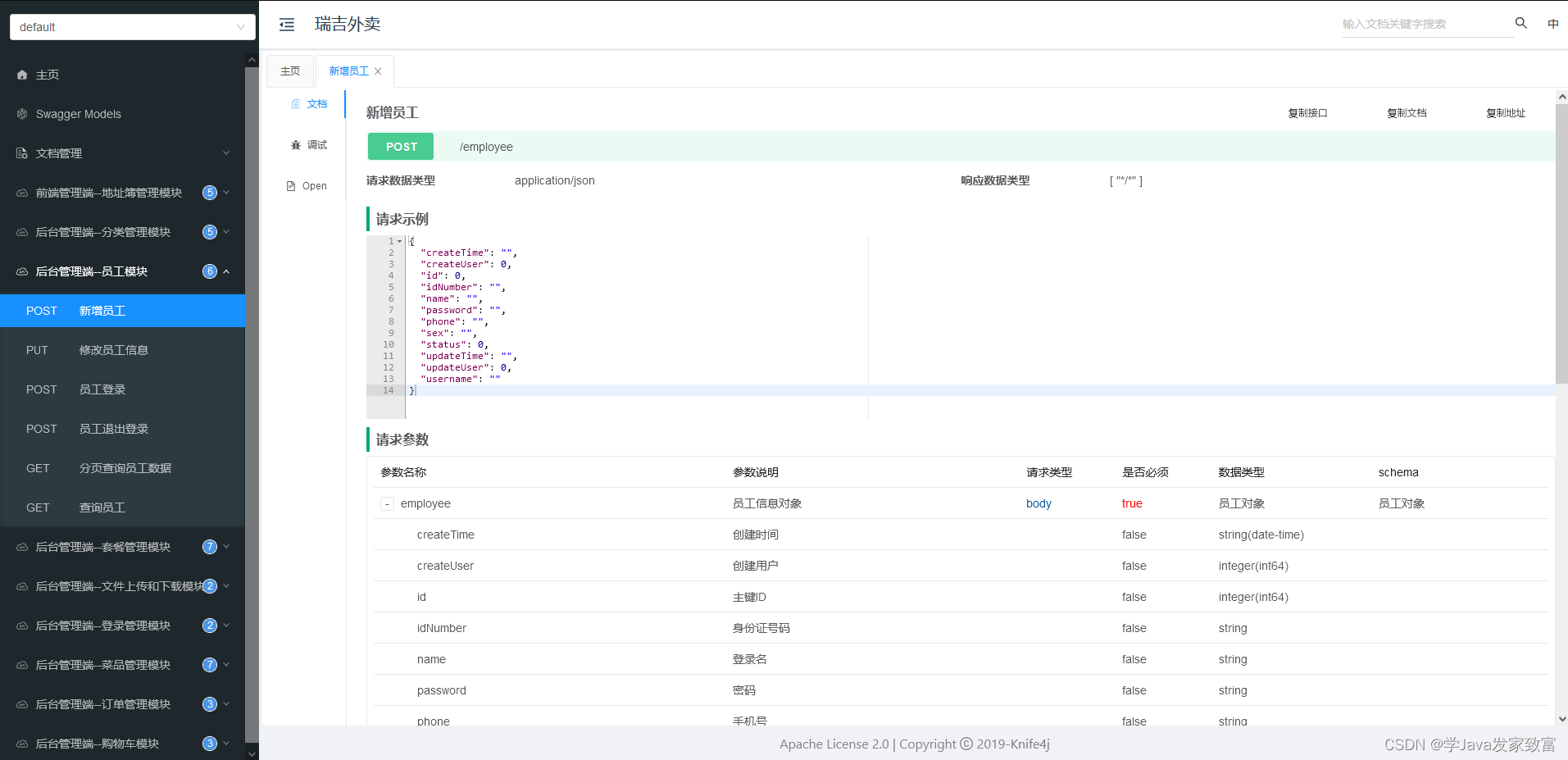
Task: Expand the 后台管理端--文件上传和下载模块 chevron
Action: pos(226,585)
